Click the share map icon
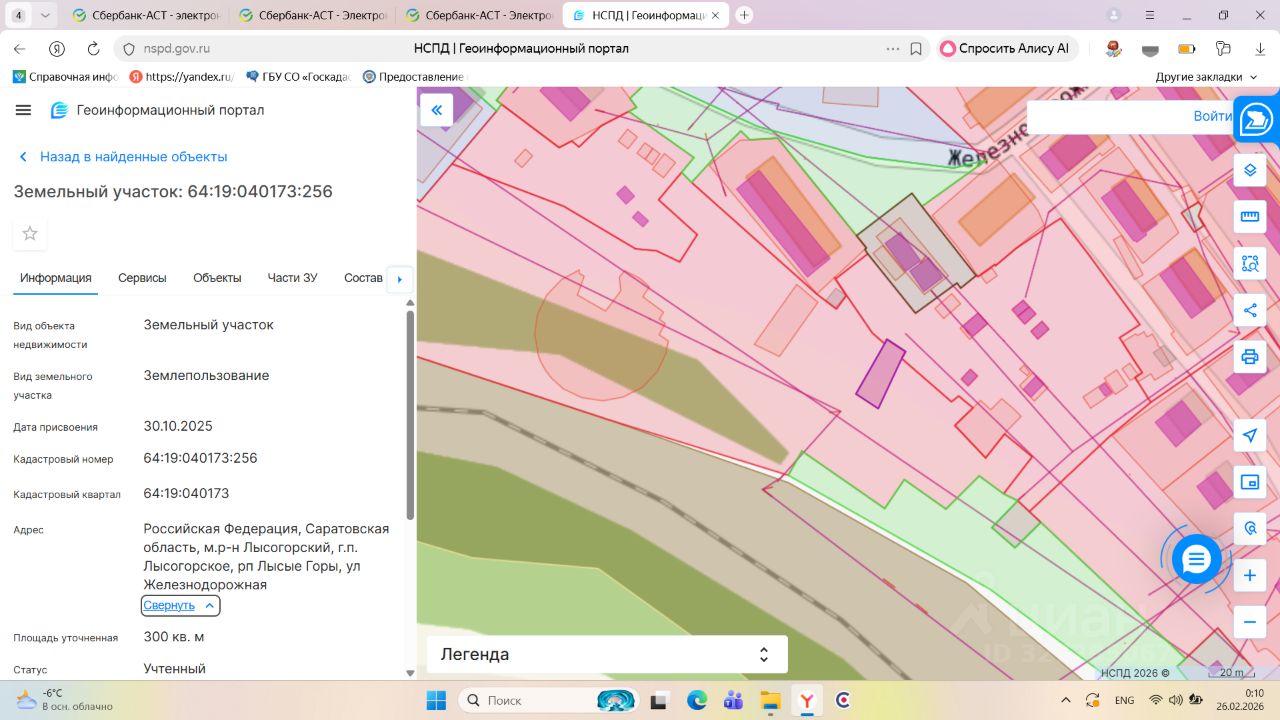Viewport: 1280px width, 720px height. tap(1249, 310)
